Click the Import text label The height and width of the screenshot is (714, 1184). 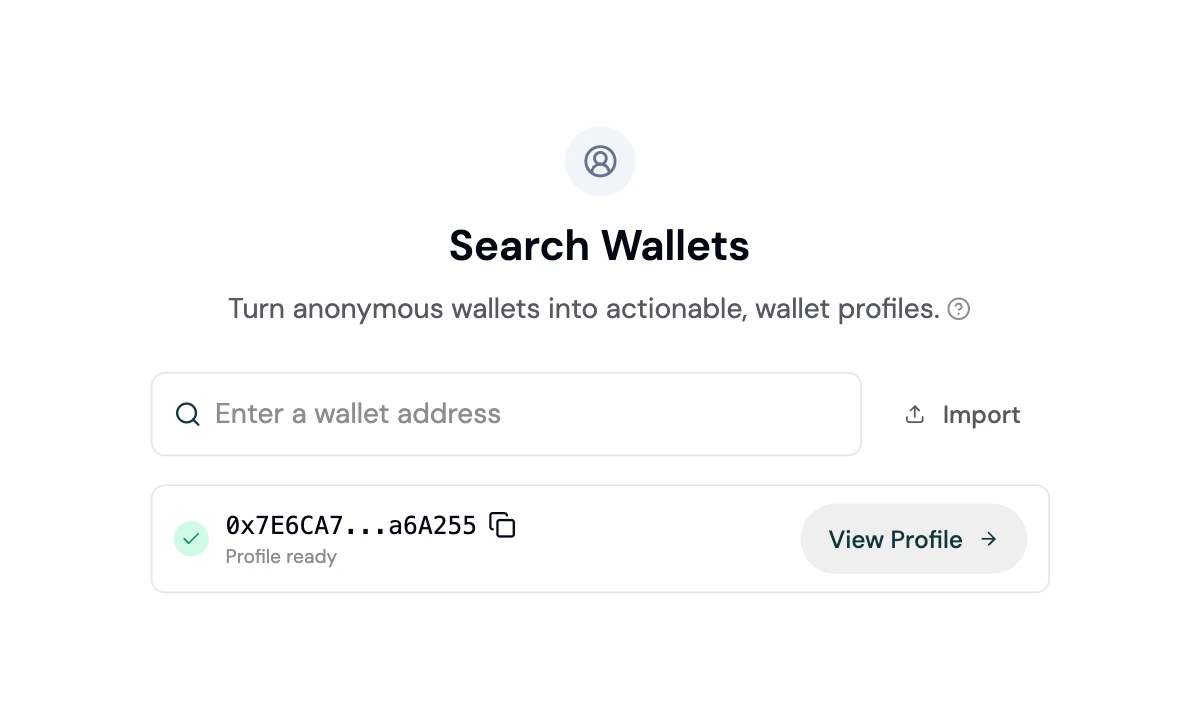pyautogui.click(x=982, y=413)
